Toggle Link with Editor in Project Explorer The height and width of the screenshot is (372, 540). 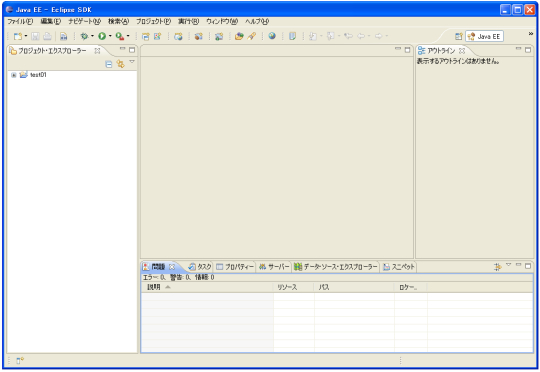[120, 64]
